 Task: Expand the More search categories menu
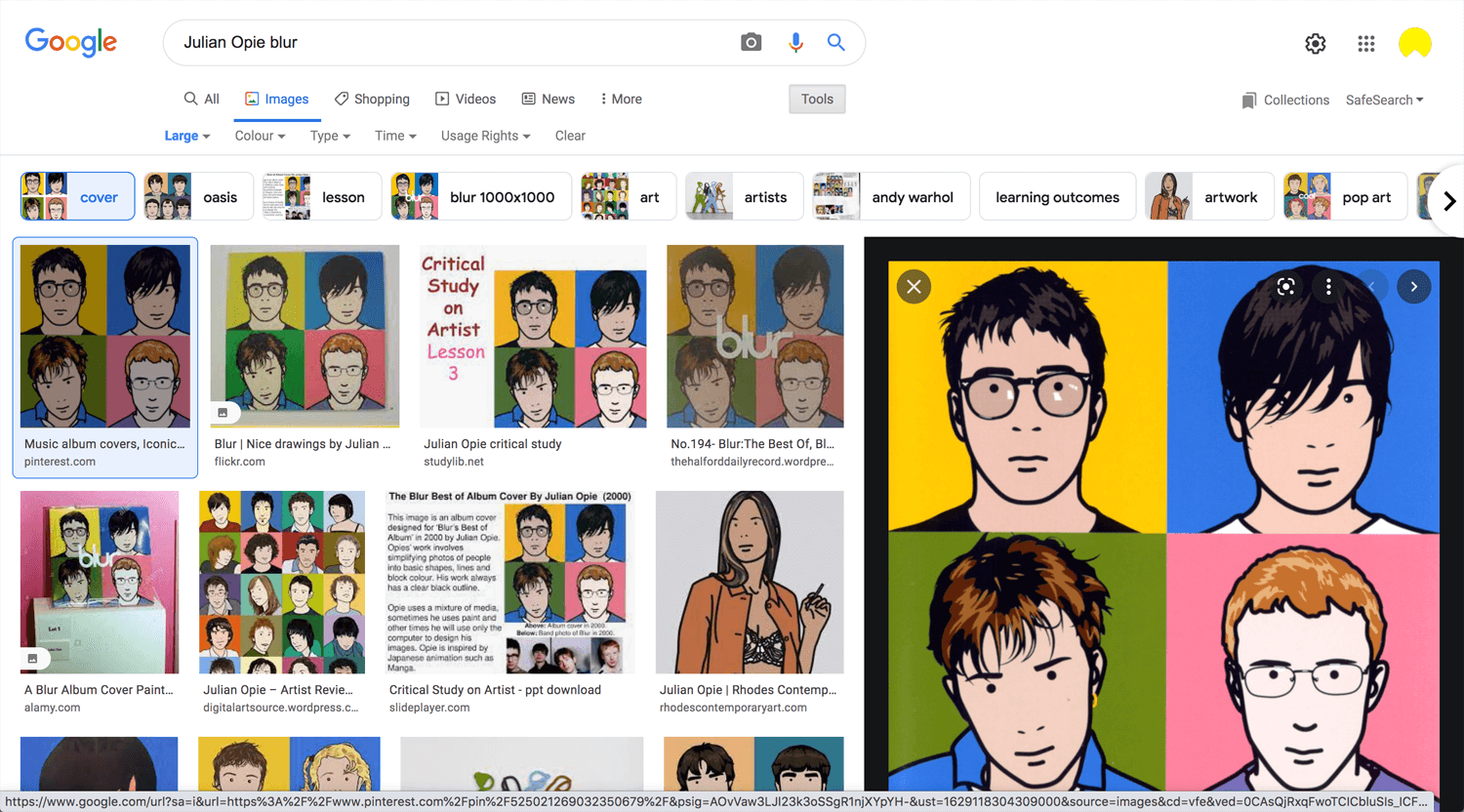pos(622,100)
